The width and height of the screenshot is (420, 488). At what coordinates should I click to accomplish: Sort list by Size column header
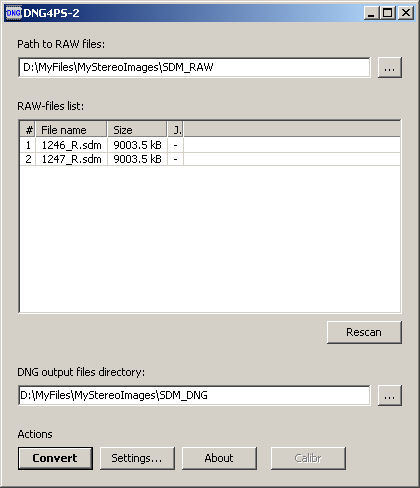(137, 130)
